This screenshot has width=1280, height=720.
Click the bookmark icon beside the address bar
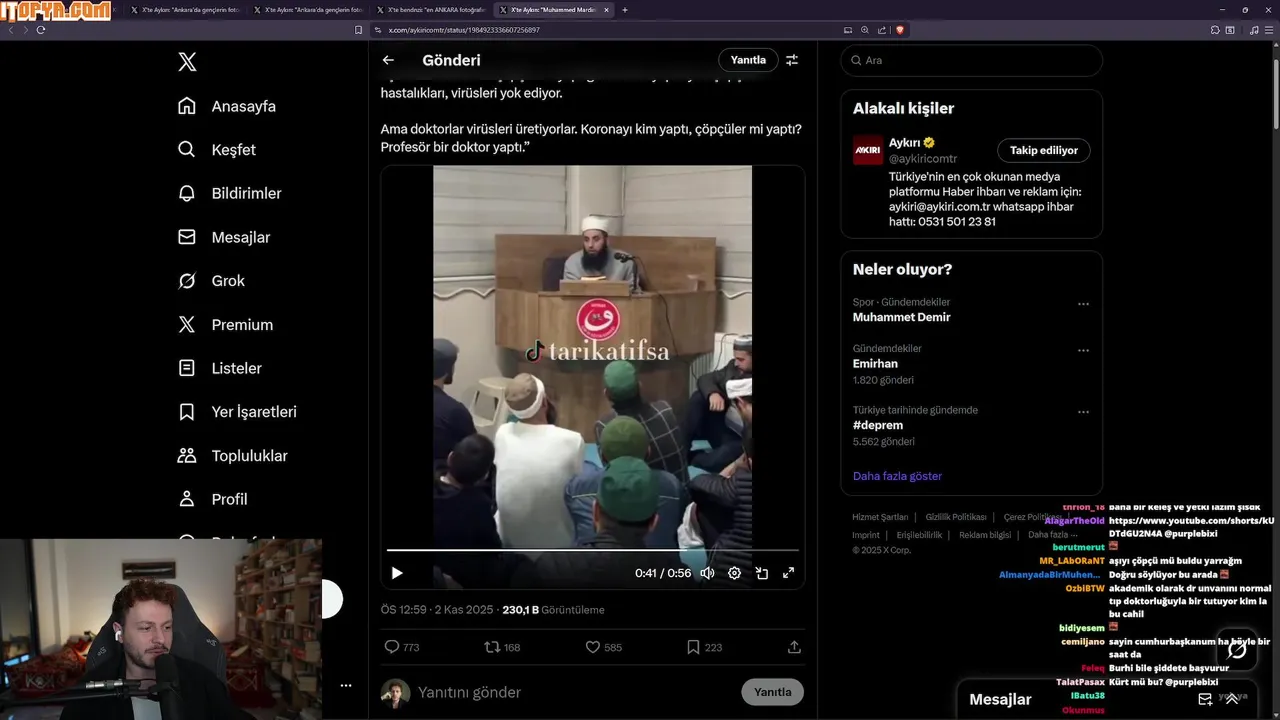[x=359, y=30]
